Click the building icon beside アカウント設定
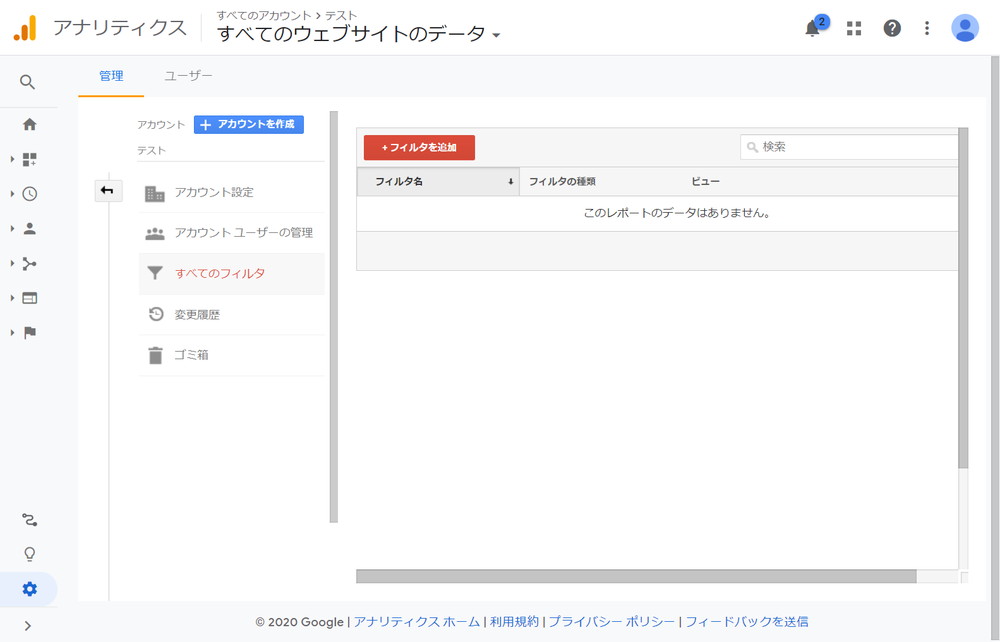 pos(154,193)
